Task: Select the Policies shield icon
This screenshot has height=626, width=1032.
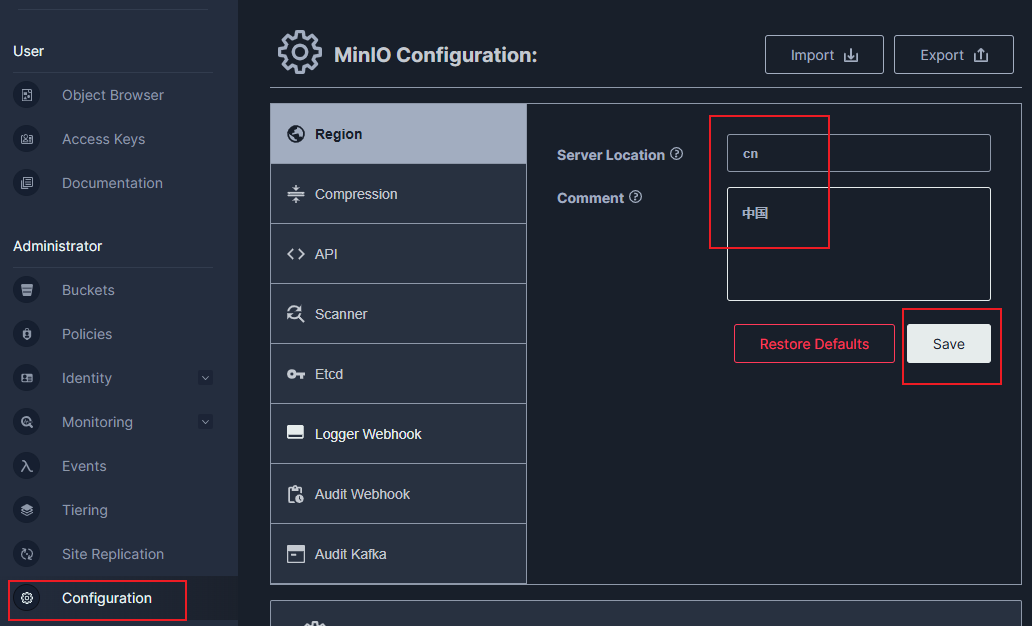Action: (27, 334)
